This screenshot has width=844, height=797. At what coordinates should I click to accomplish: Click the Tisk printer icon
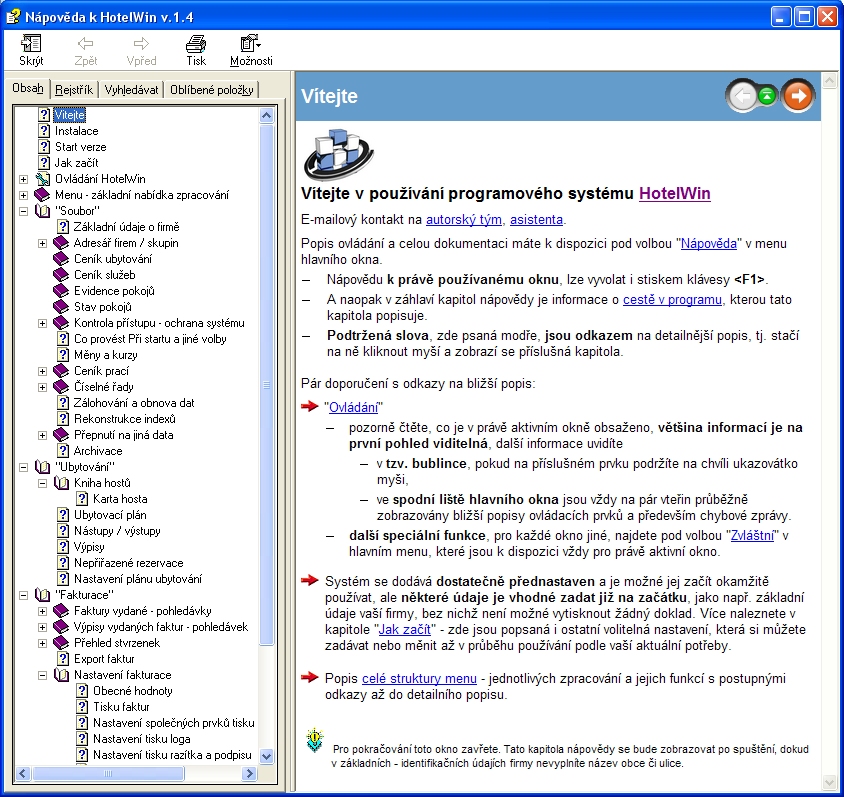point(196,44)
